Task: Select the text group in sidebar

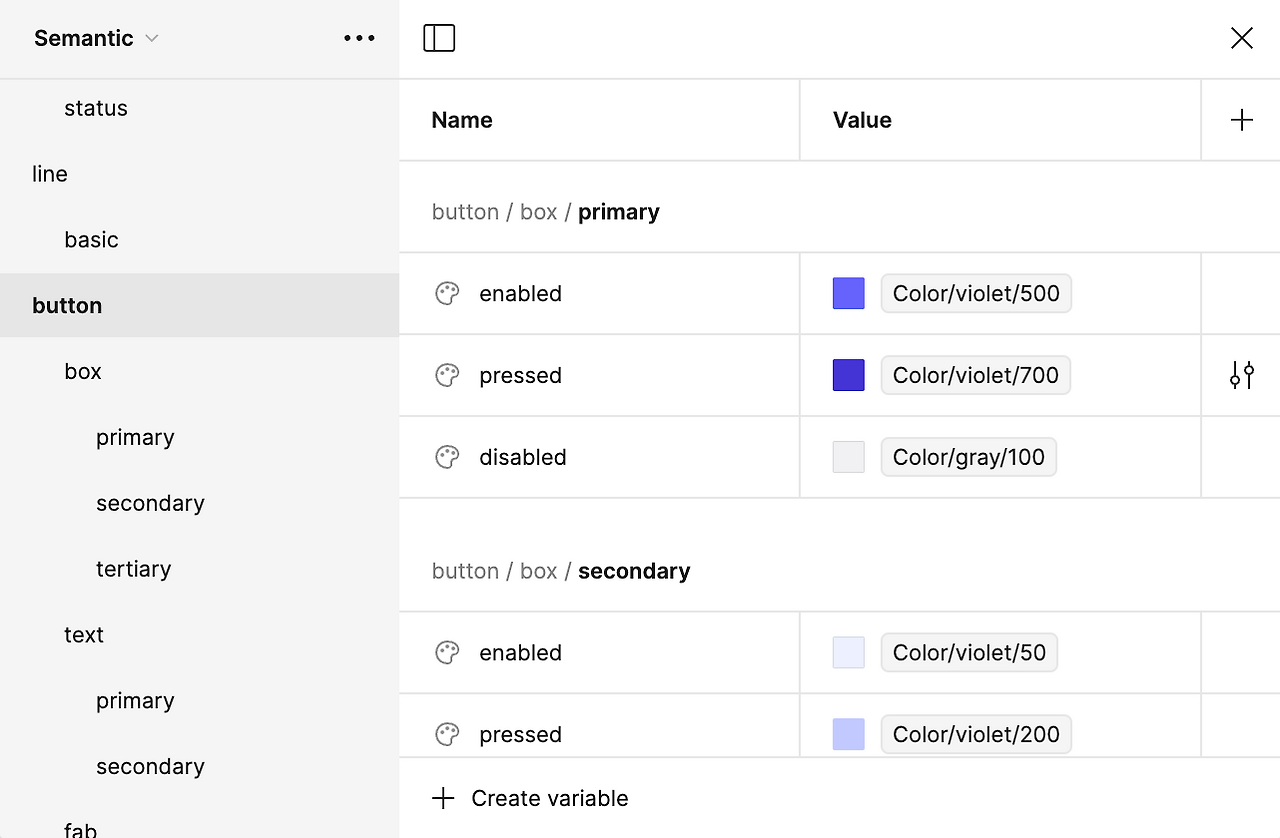Action: click(x=84, y=635)
